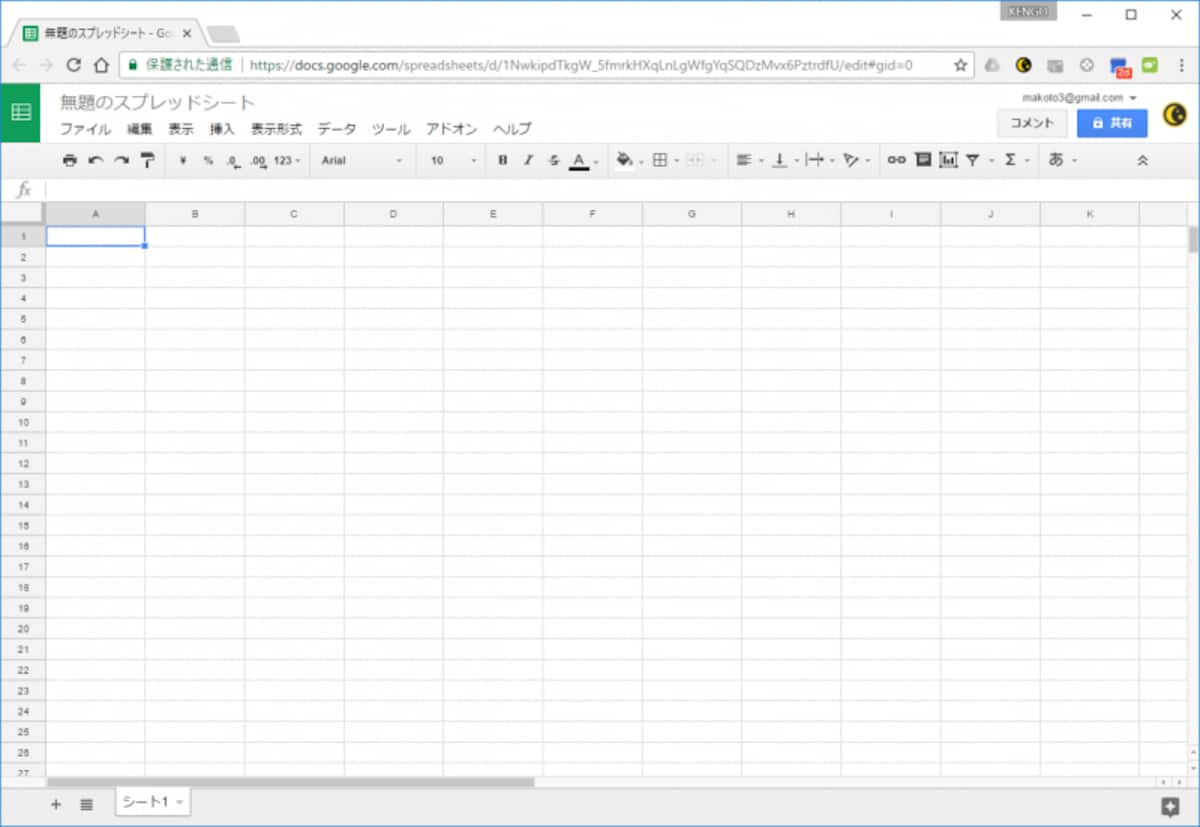Open the input tools あ menu
This screenshot has width=1200, height=827.
click(1062, 160)
